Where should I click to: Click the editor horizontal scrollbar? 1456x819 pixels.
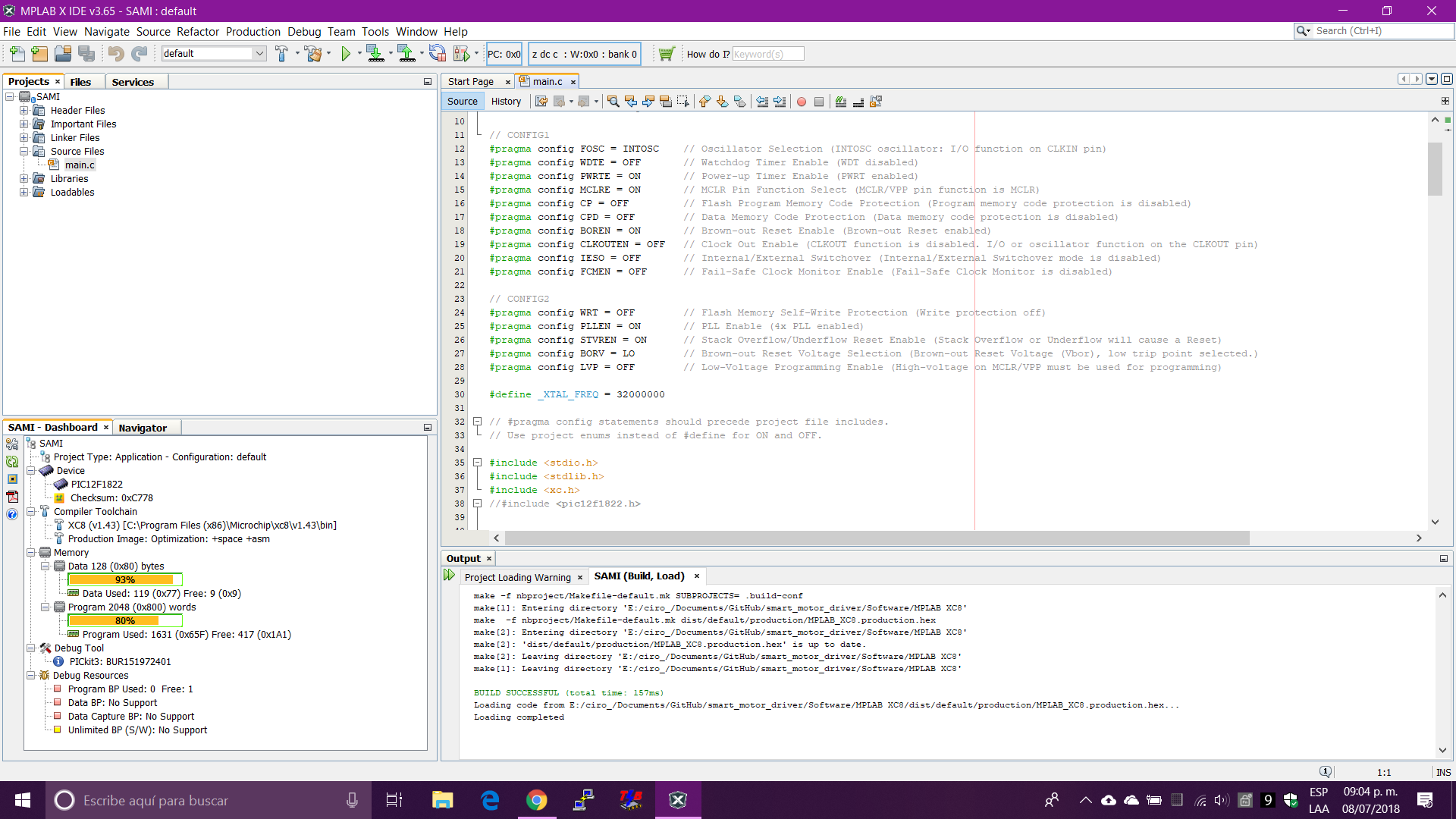coord(877,538)
